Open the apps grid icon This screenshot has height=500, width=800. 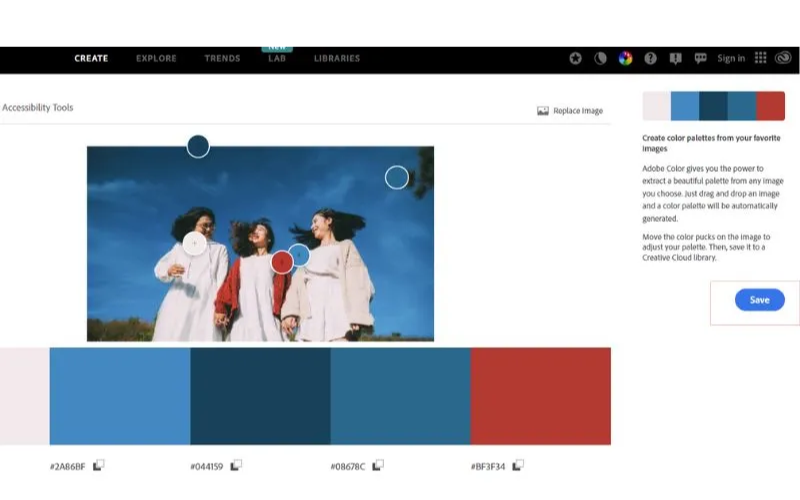[760, 58]
